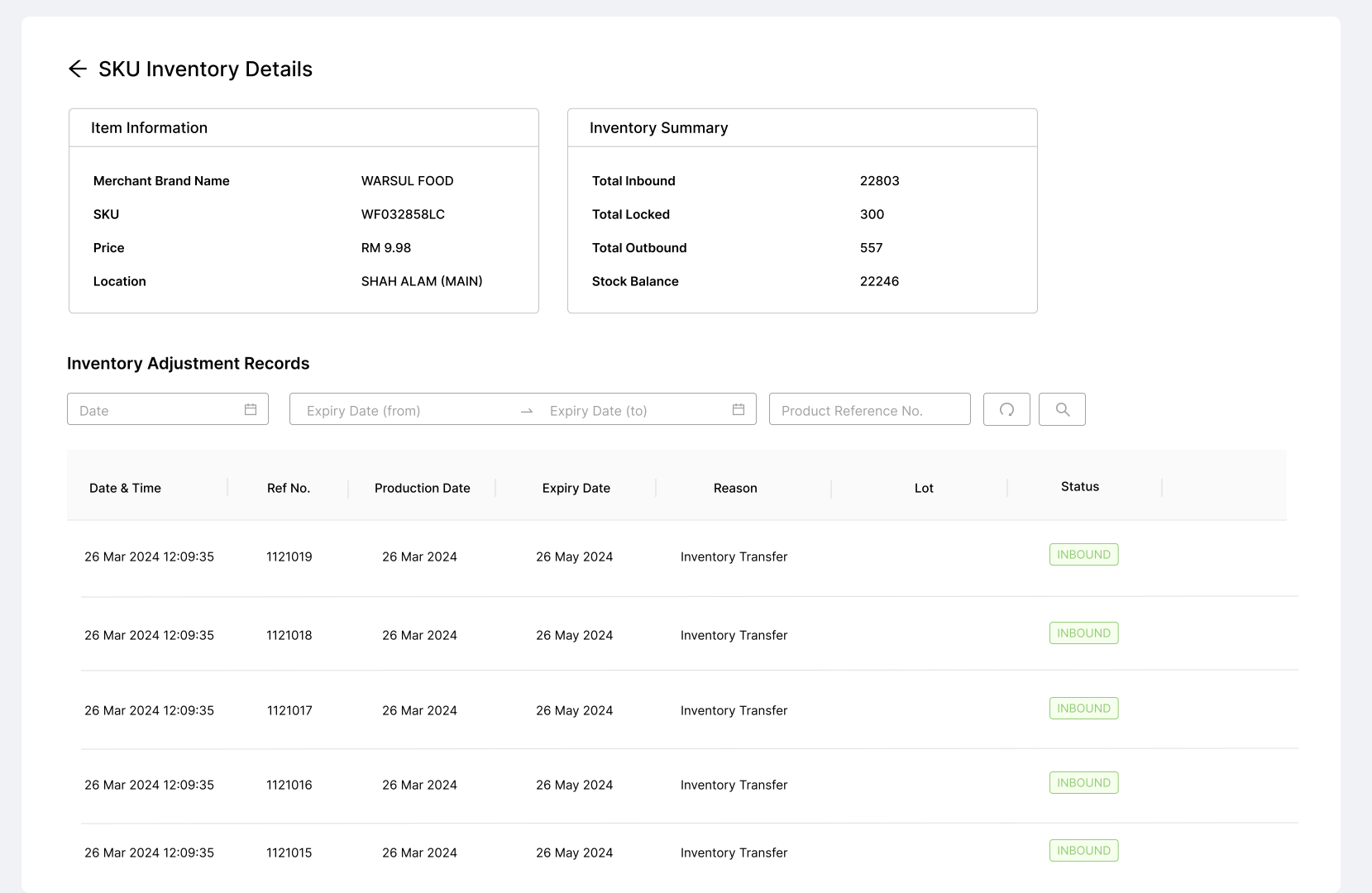Click Stock Balance value 22246
This screenshot has height=893, width=1372.
click(x=880, y=281)
